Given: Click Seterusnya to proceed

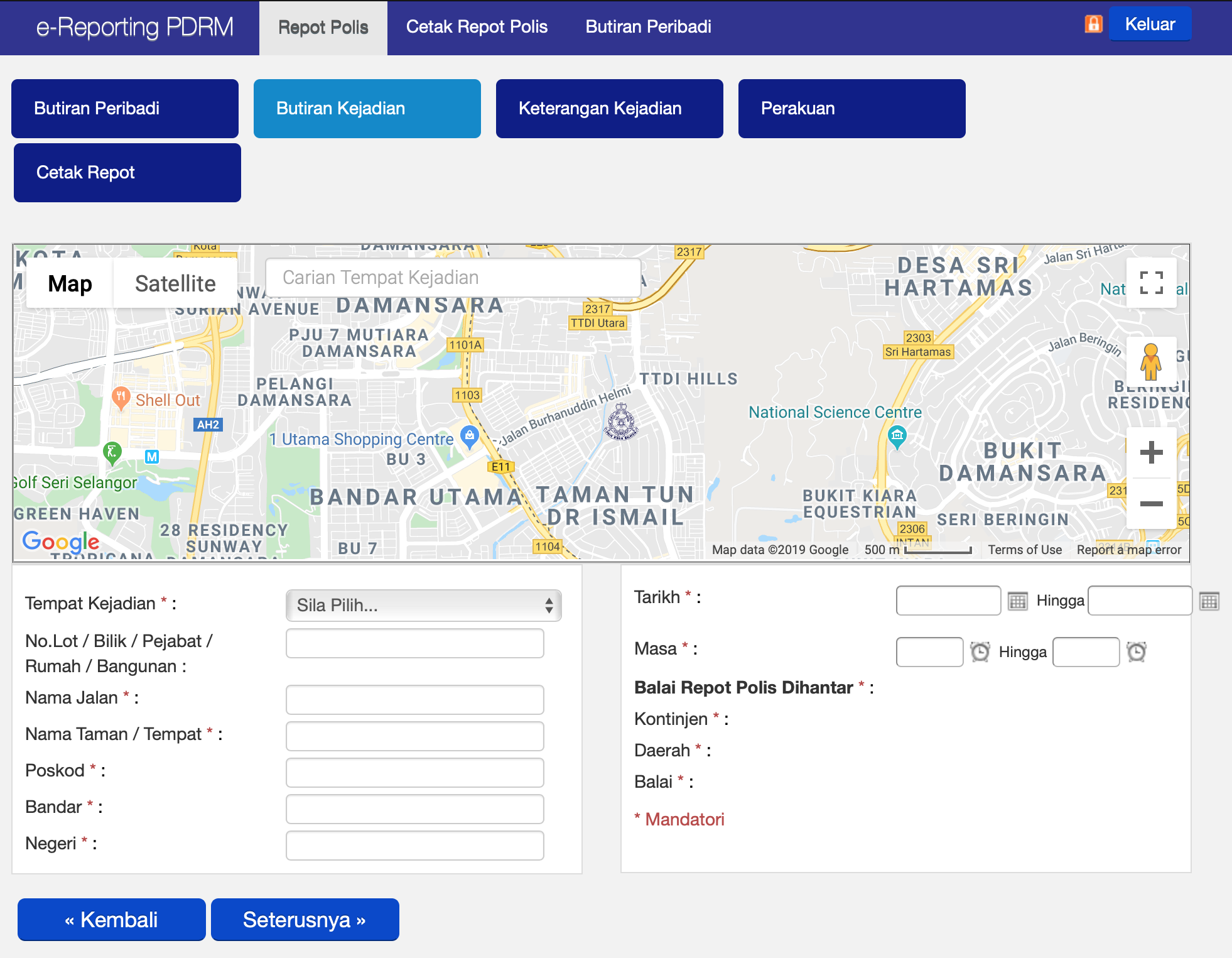Looking at the screenshot, I should click(305, 919).
